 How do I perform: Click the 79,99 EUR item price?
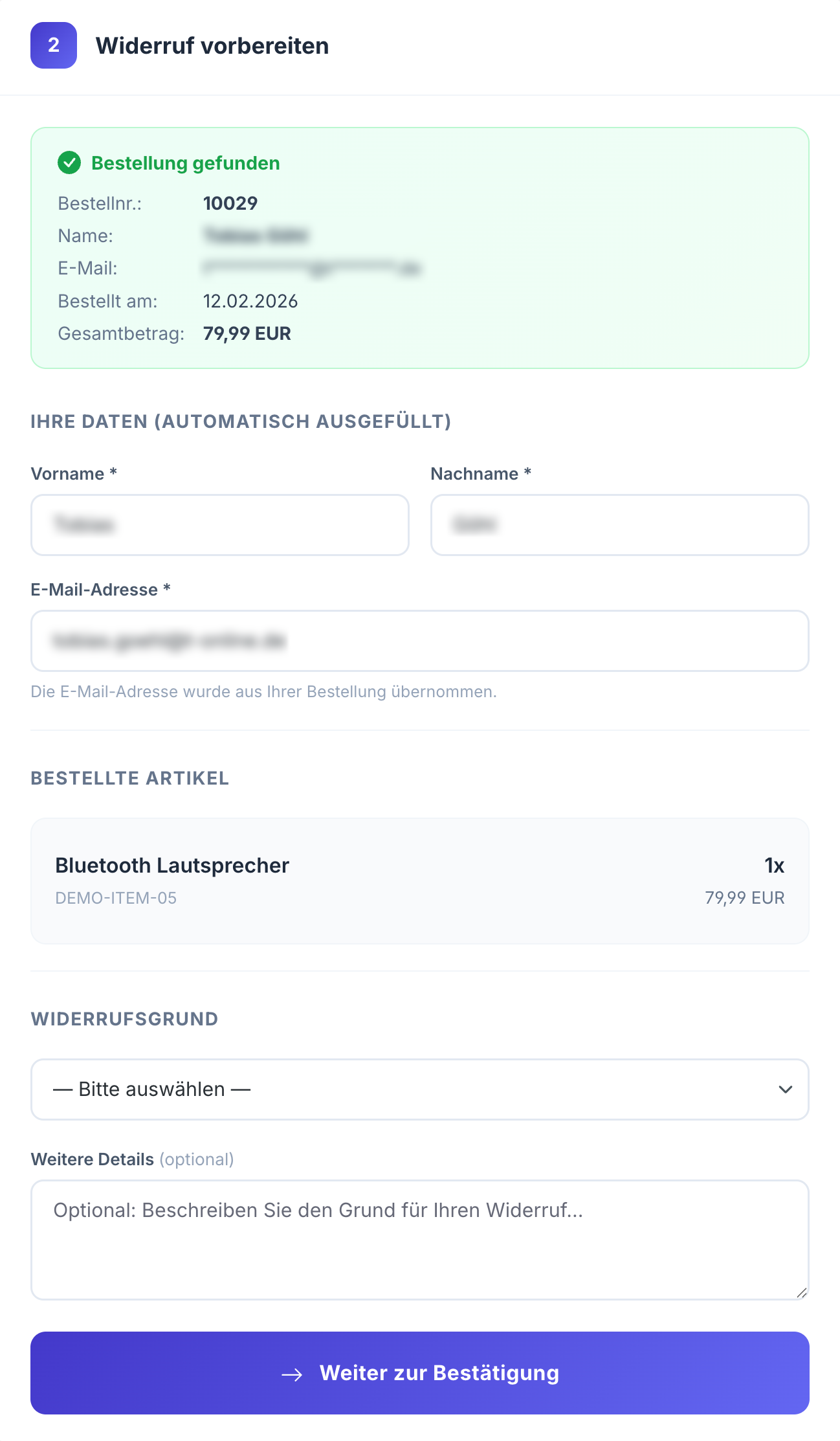tap(744, 898)
